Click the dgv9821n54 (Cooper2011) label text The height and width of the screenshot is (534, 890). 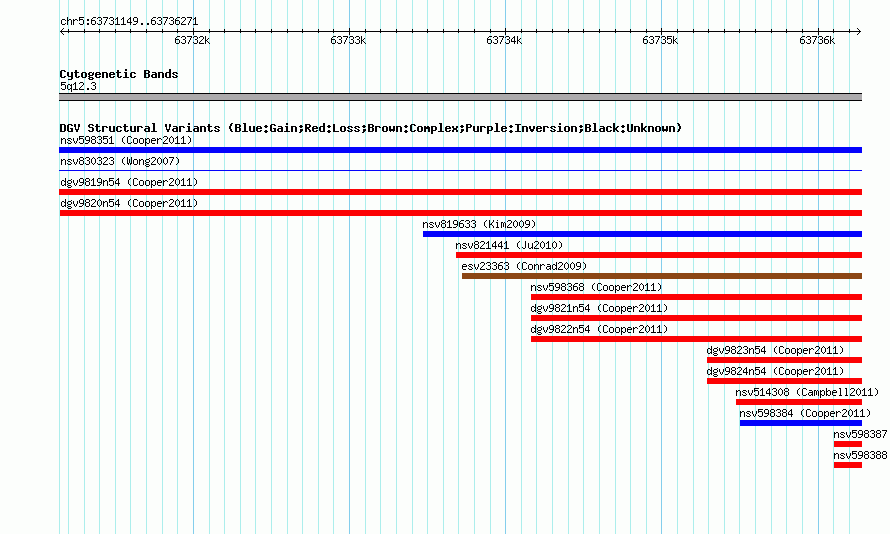pos(599,308)
